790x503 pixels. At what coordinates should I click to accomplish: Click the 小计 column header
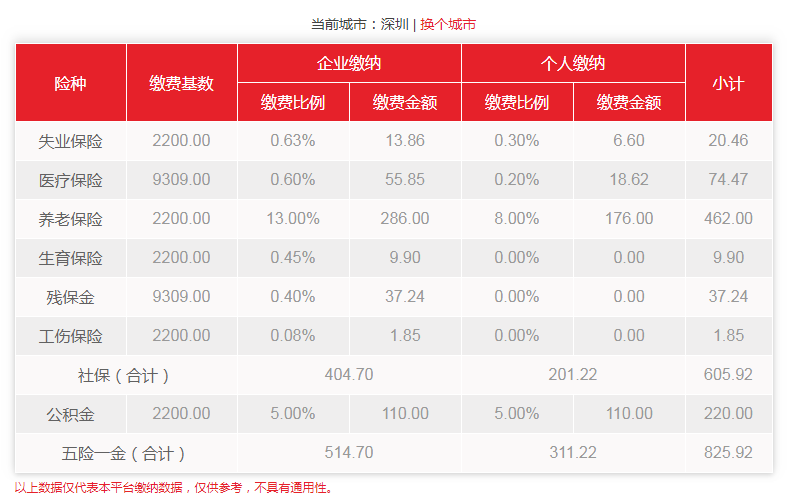(x=729, y=83)
